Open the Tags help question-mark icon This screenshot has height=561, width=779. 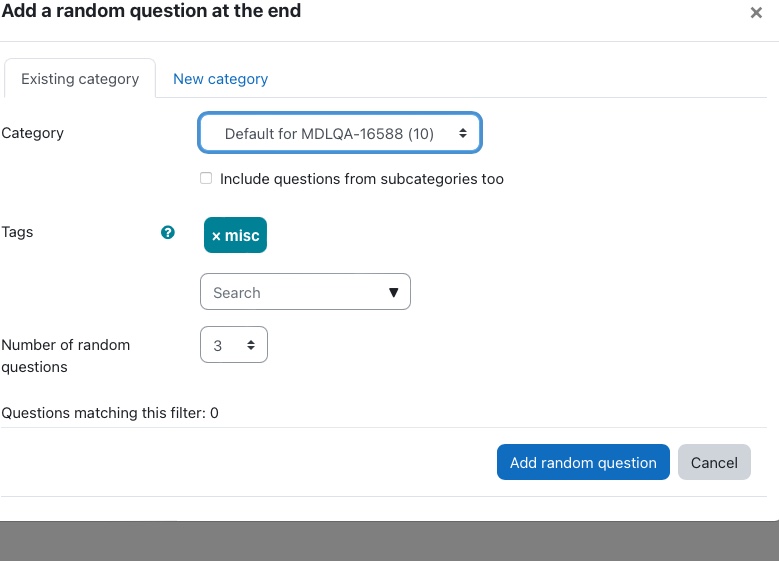point(168,232)
